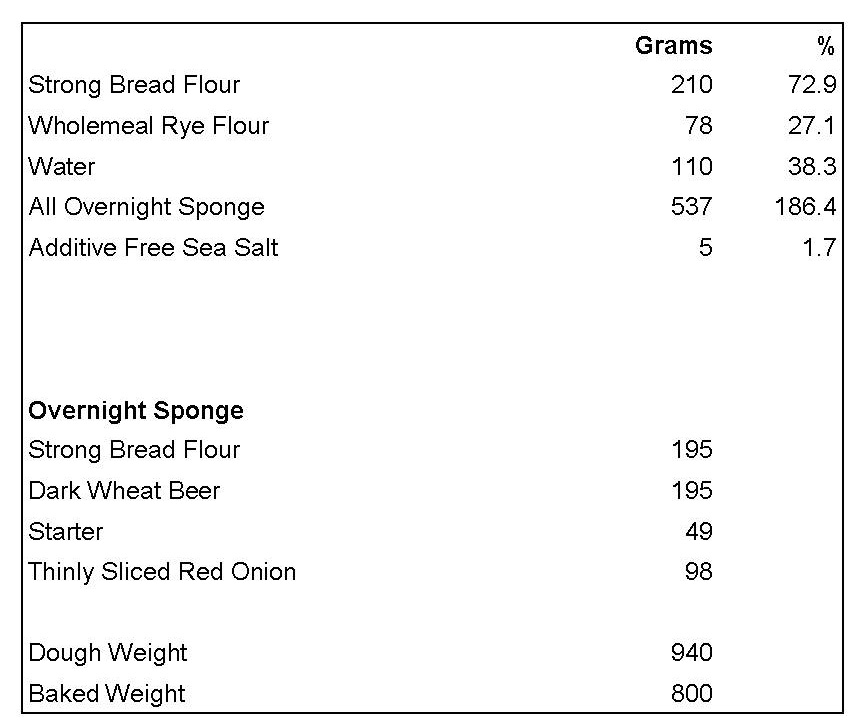856x728 pixels.
Task: Click the % column header
Action: click(825, 46)
